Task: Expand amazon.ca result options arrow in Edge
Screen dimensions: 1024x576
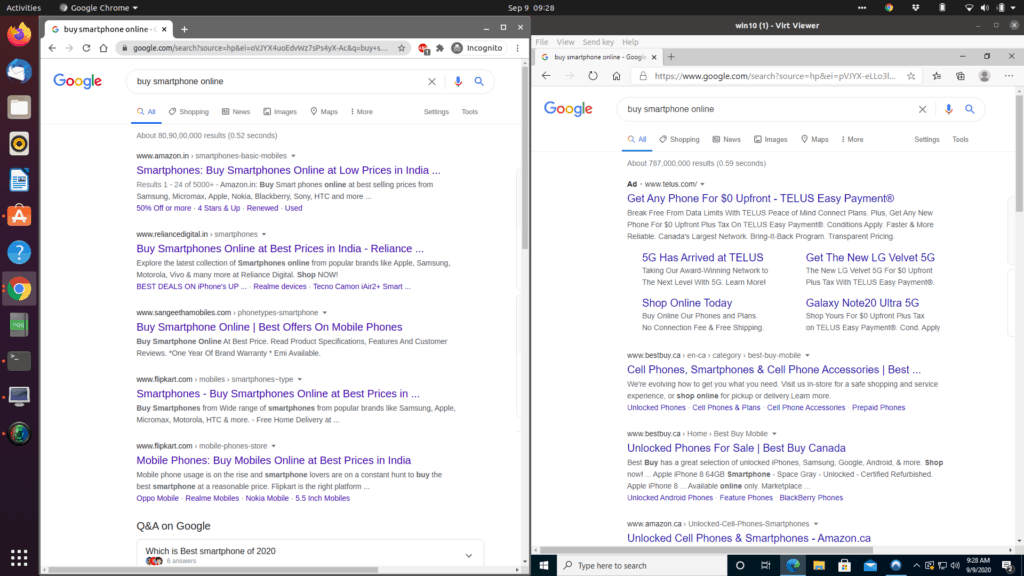Action: 816,524
